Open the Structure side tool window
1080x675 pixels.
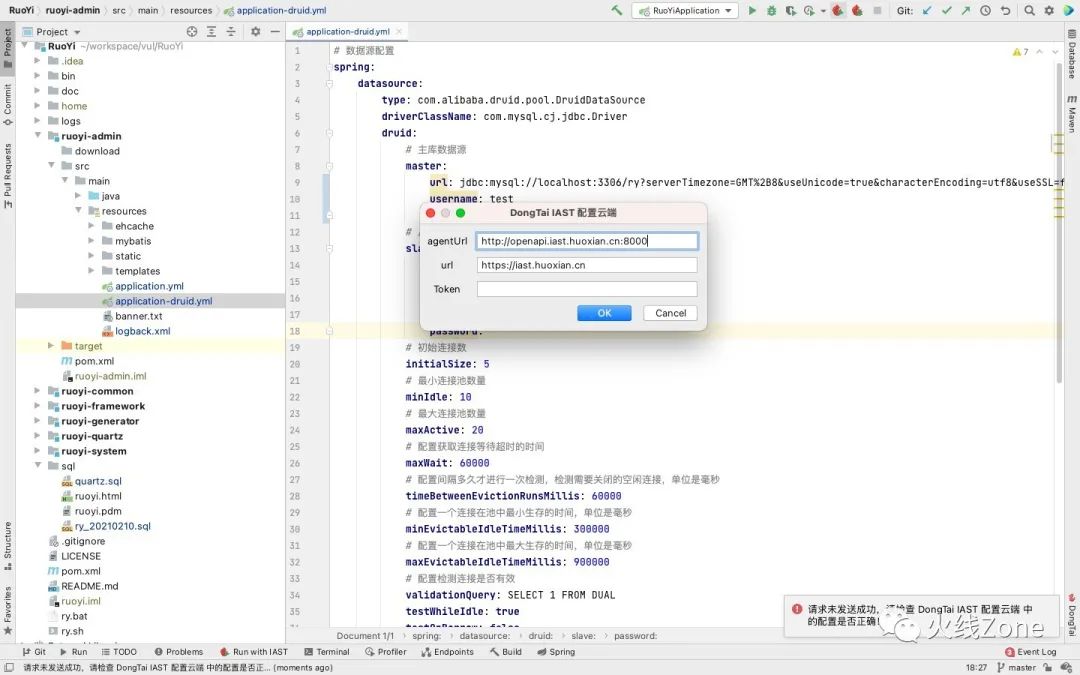click(x=8, y=546)
